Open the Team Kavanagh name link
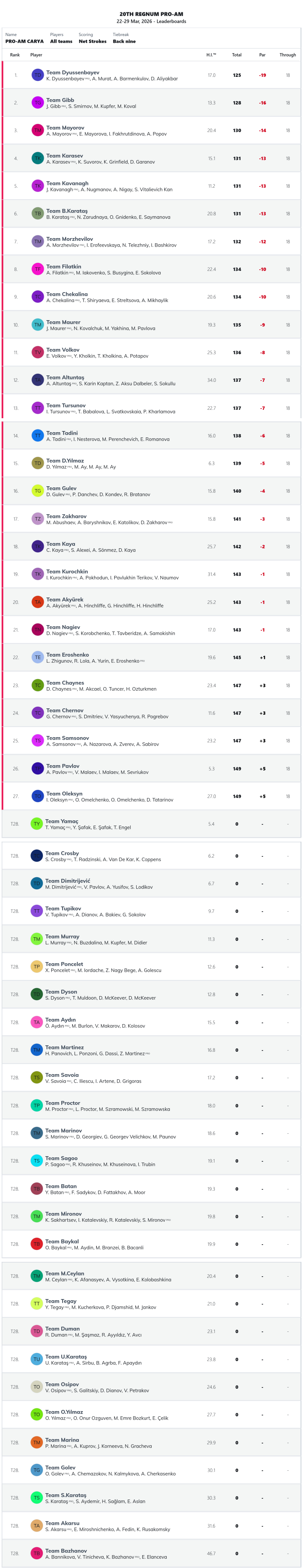 point(67,183)
